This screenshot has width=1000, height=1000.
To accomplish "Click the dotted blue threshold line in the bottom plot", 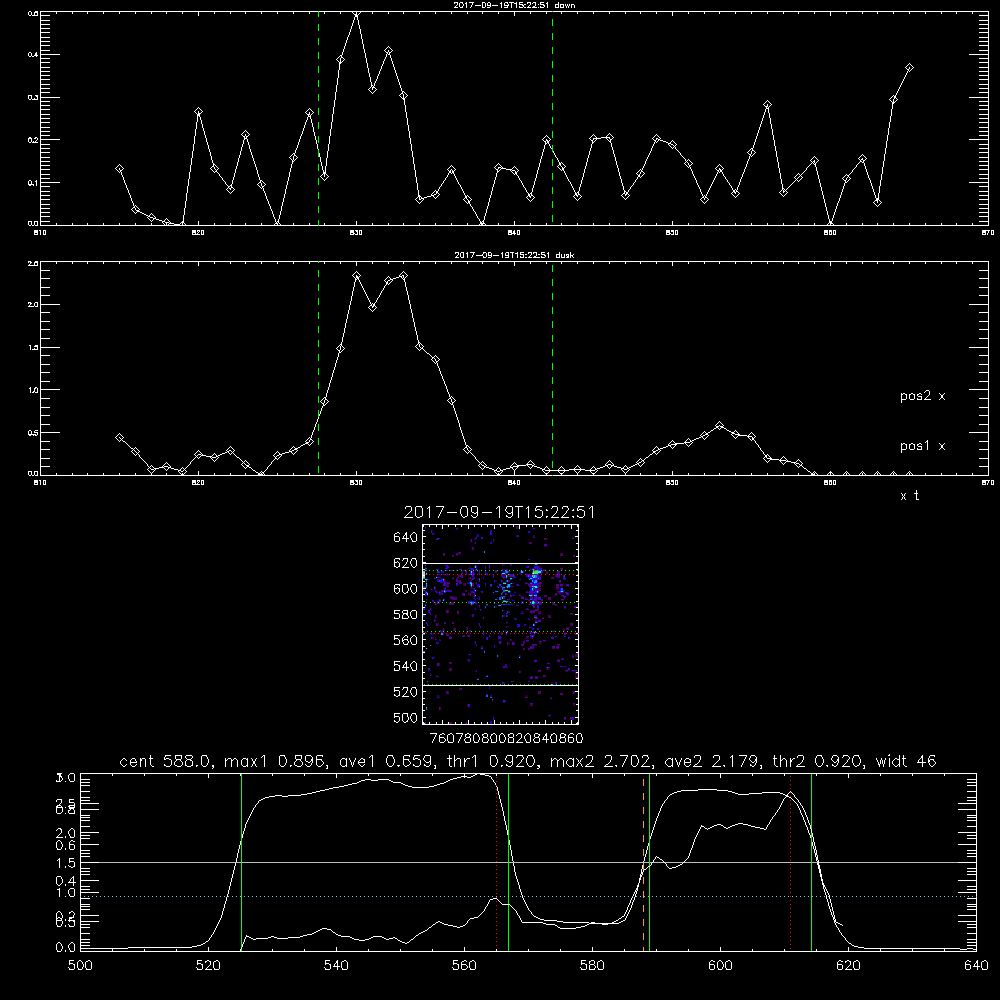I will click(528, 897).
